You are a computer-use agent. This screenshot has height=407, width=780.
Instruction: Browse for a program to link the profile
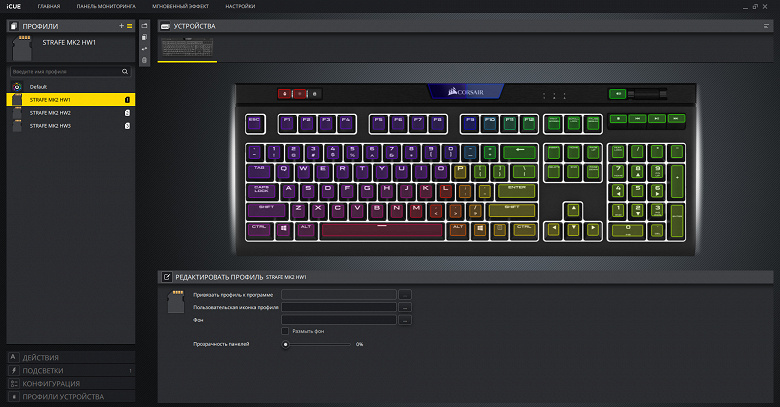pos(405,295)
